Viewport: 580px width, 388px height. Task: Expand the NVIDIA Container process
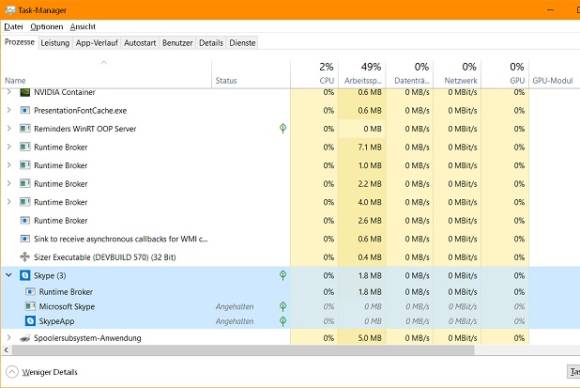coord(9,92)
